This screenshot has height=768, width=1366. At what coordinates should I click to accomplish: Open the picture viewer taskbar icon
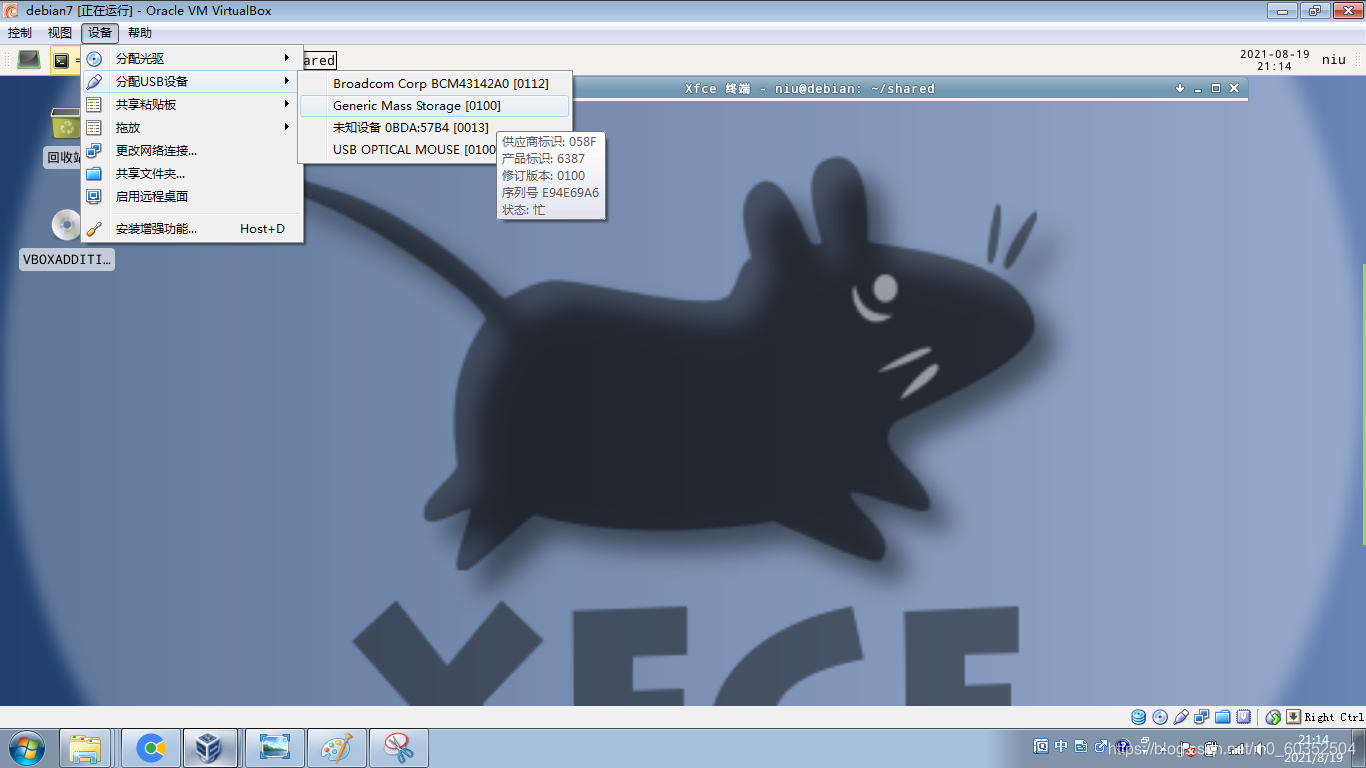(x=274, y=748)
